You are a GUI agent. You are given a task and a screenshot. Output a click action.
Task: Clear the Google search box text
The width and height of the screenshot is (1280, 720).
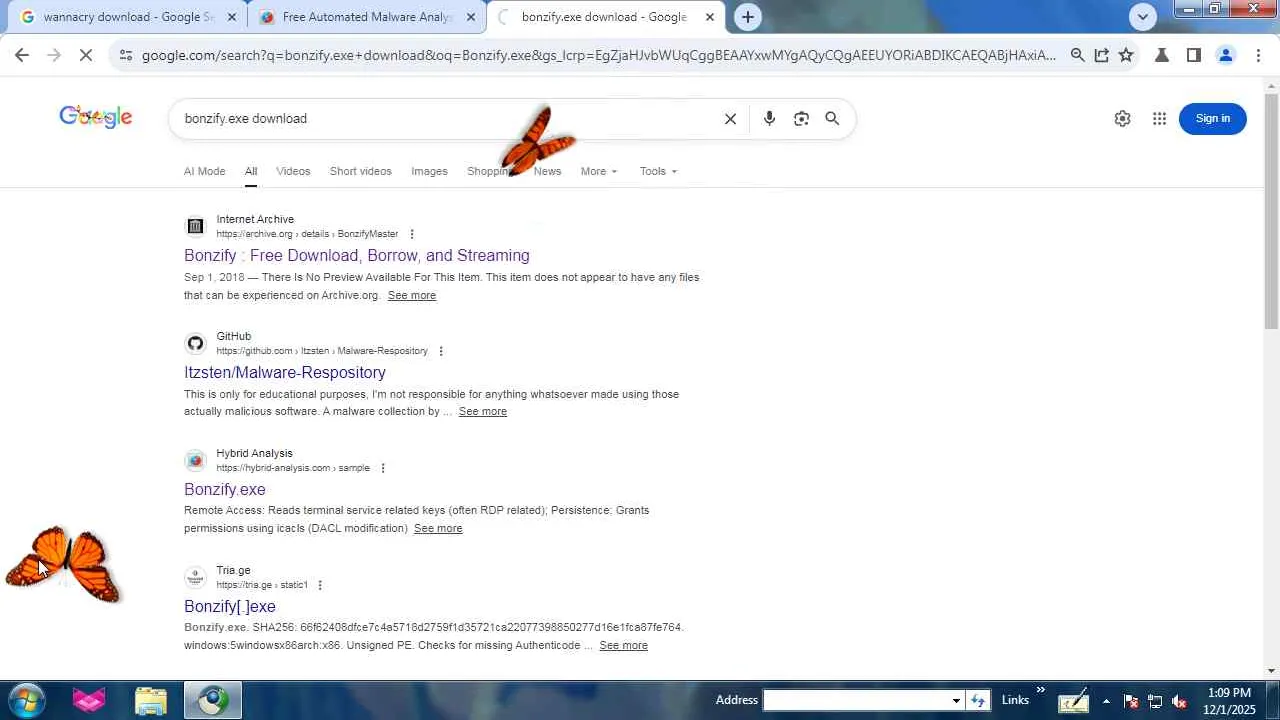click(730, 119)
